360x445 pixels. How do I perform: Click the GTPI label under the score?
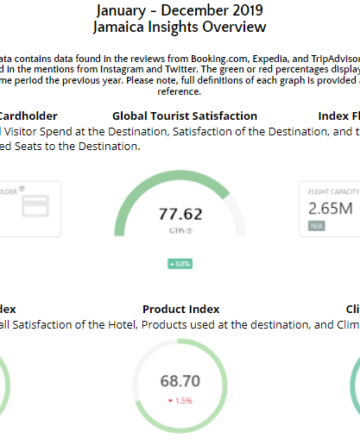pyautogui.click(x=177, y=231)
